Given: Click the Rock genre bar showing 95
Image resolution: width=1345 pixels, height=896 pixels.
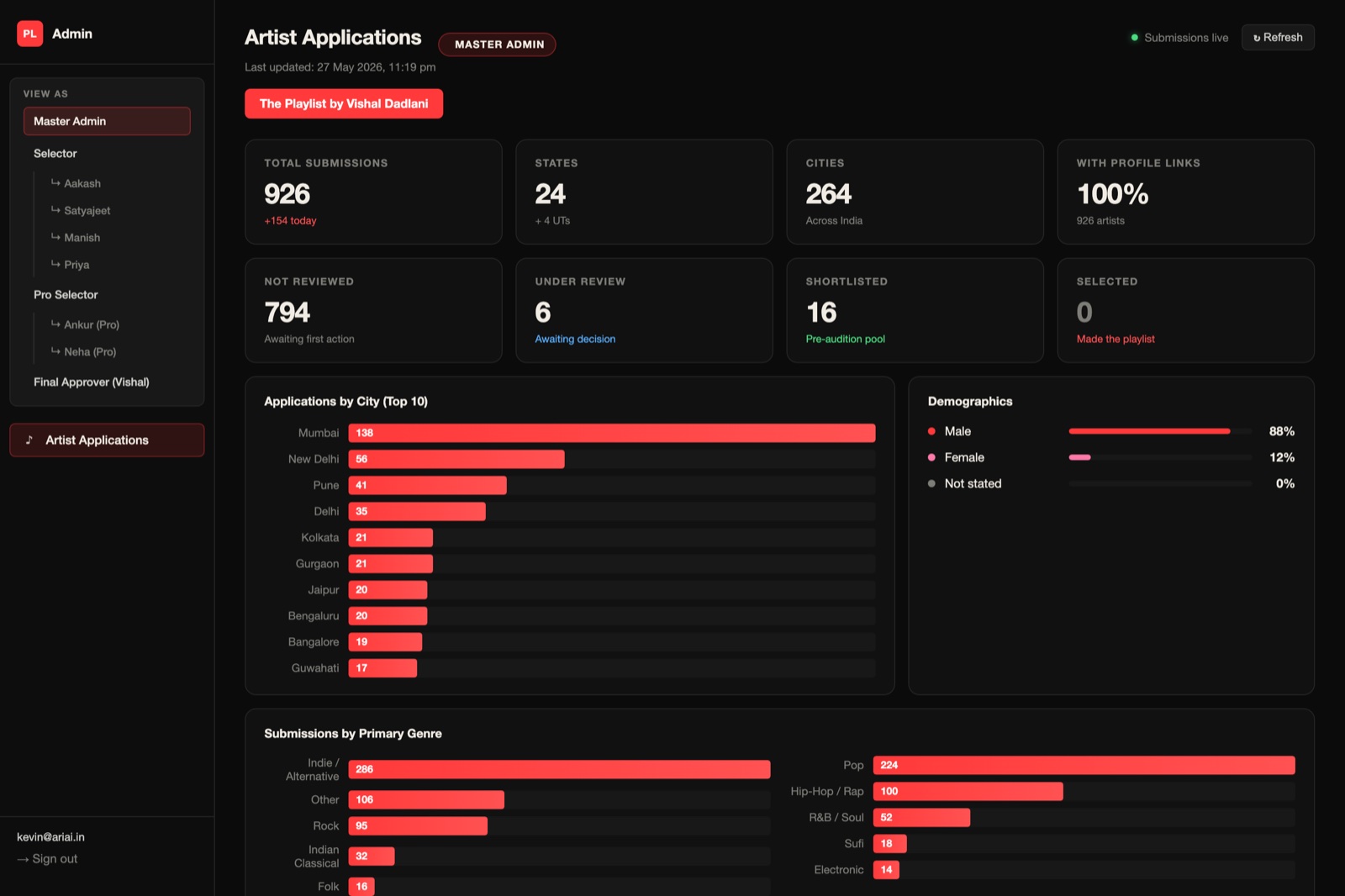Looking at the screenshot, I should click(x=418, y=825).
